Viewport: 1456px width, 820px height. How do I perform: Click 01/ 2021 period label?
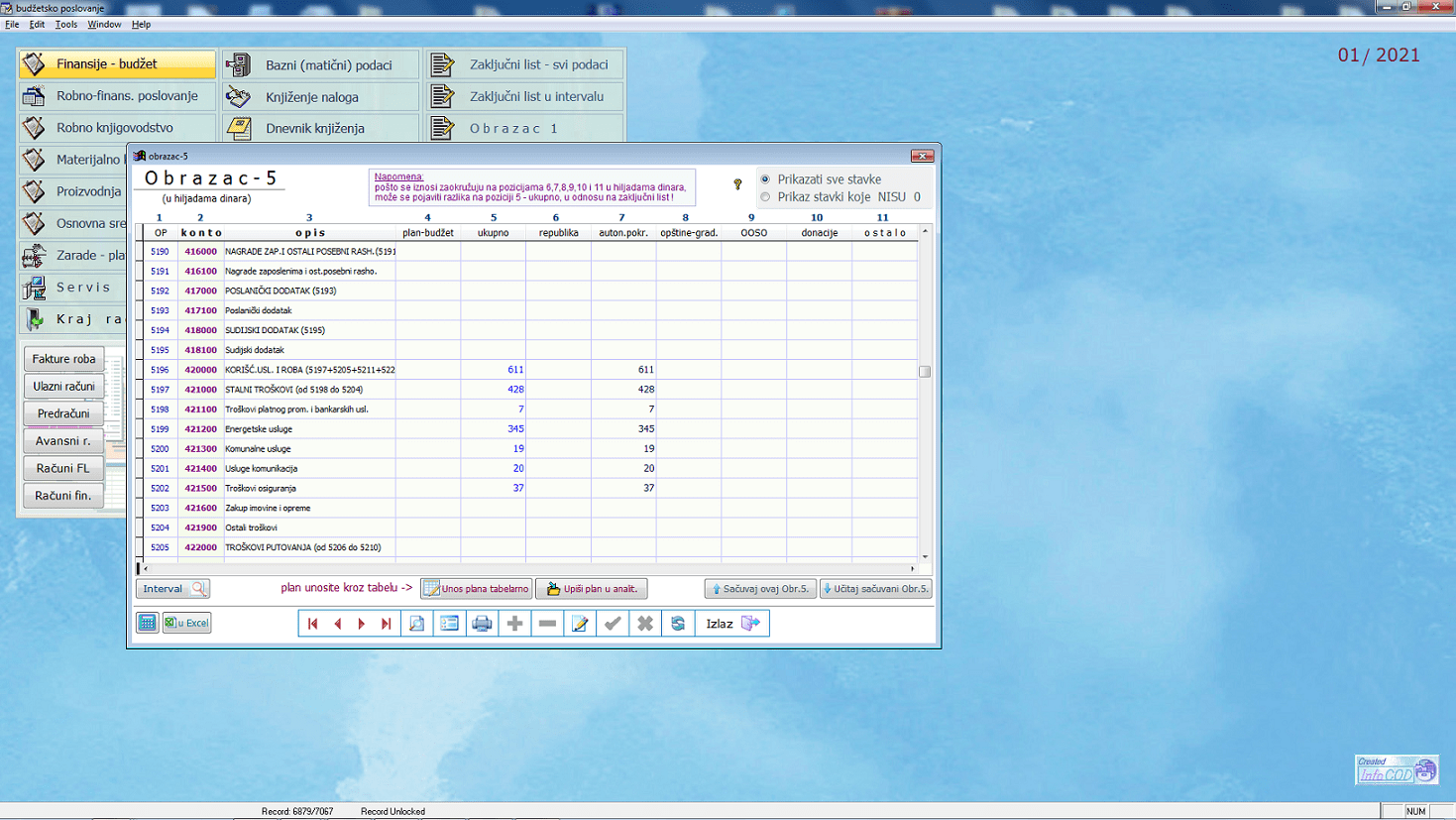[1379, 56]
